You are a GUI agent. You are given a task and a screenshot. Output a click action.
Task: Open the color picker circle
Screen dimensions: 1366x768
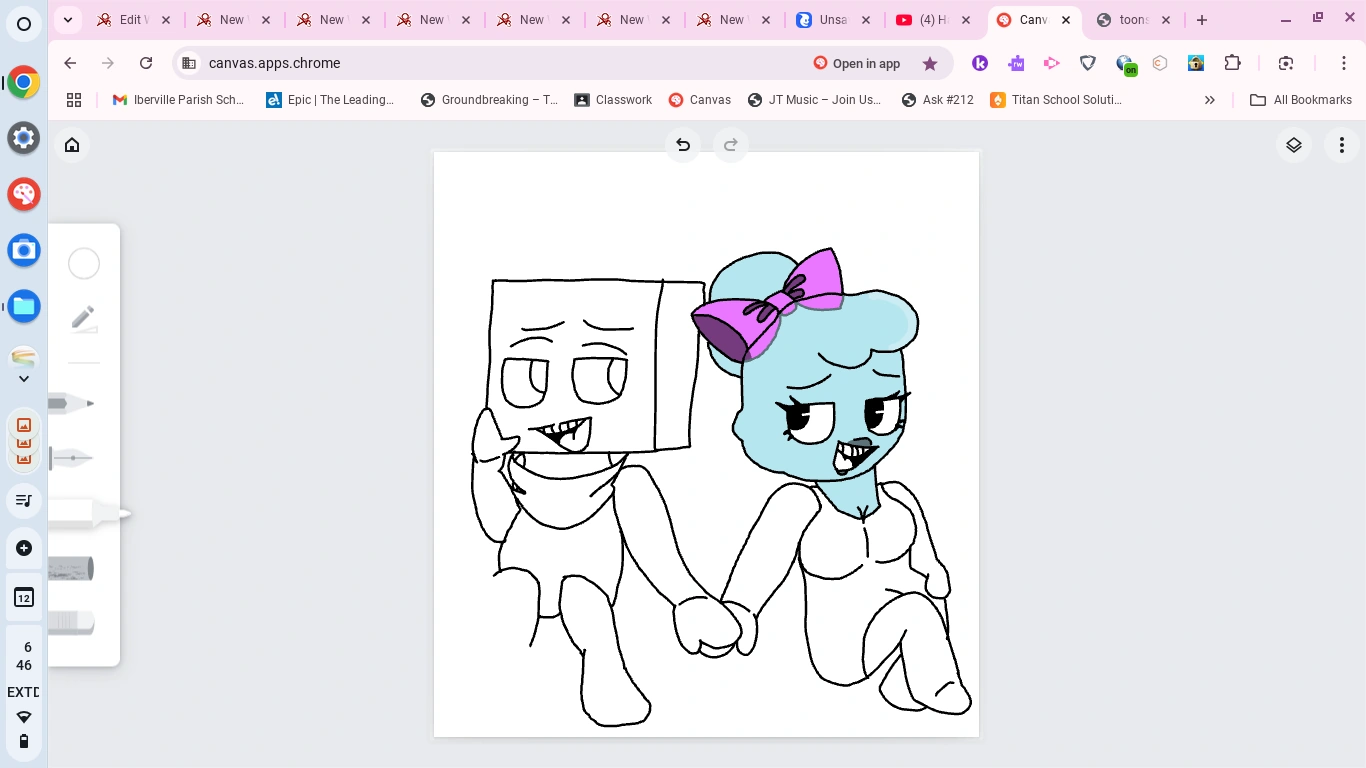[84, 263]
